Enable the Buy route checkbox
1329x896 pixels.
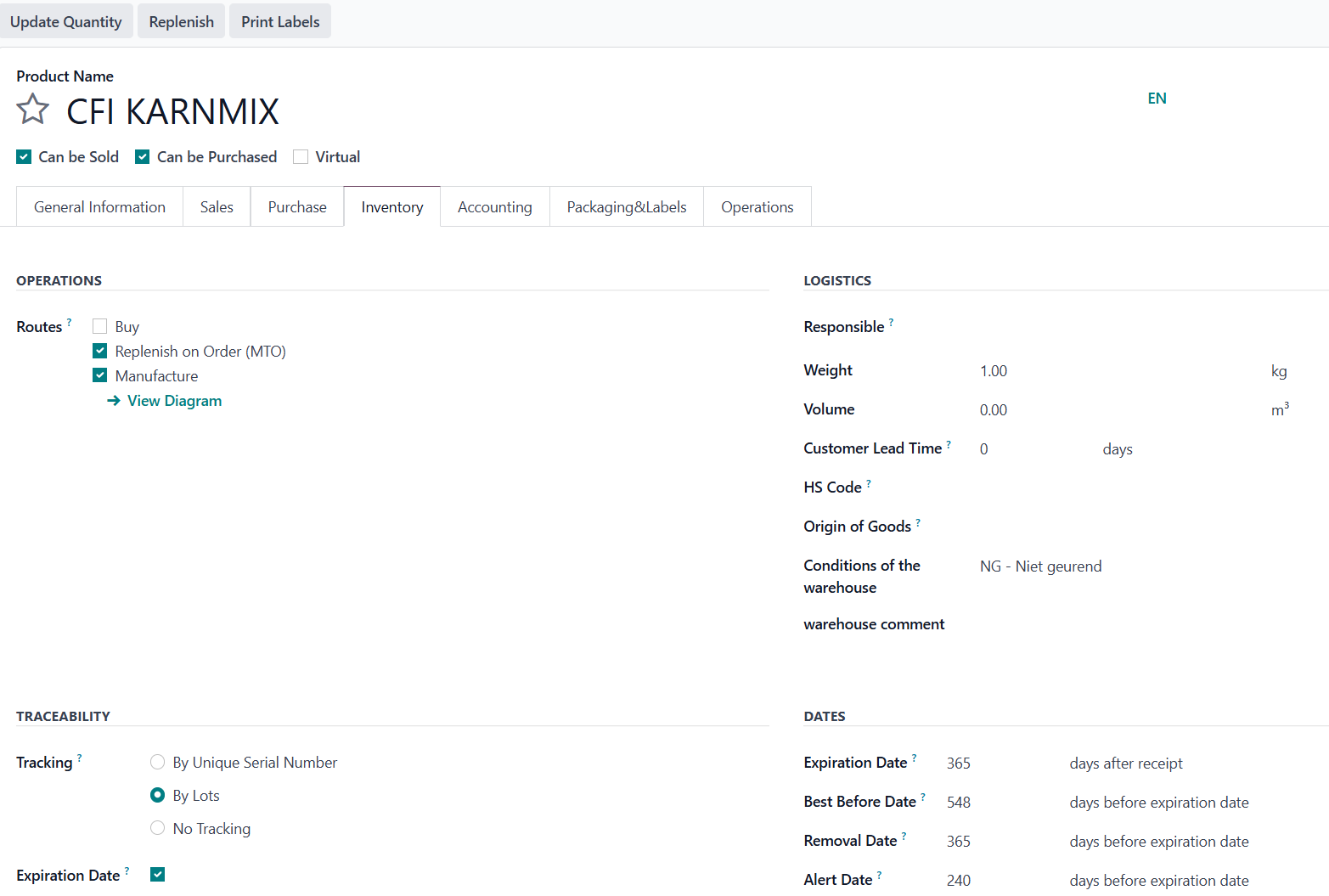pos(100,327)
